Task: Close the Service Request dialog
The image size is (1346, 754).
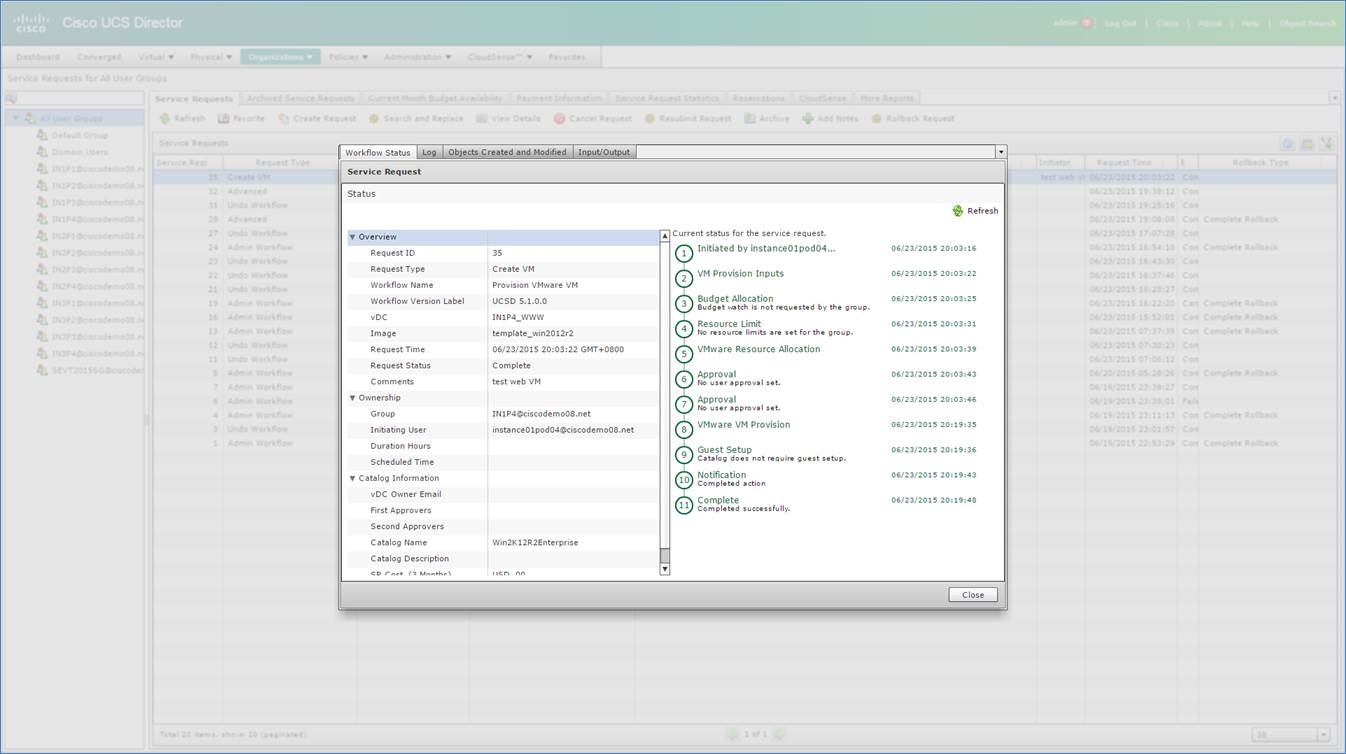Action: [972, 595]
